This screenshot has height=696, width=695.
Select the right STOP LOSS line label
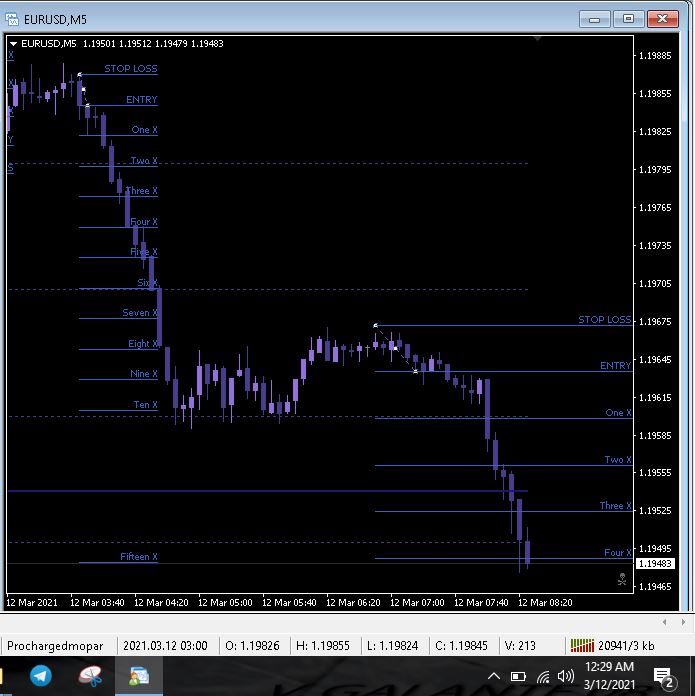click(x=604, y=320)
